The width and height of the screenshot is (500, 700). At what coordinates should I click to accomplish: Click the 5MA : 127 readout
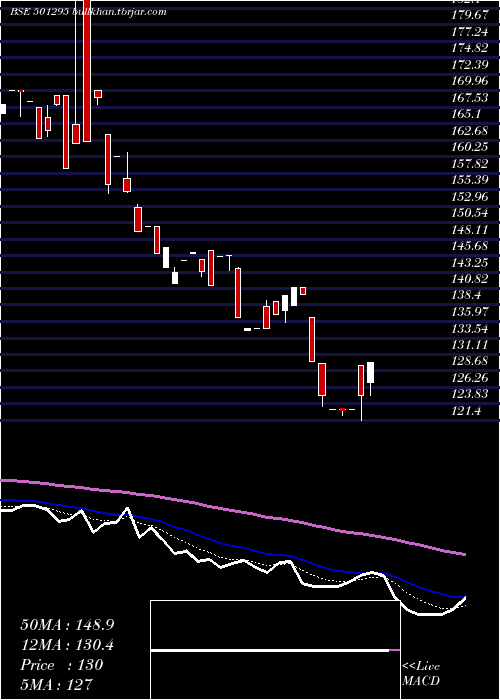57,684
